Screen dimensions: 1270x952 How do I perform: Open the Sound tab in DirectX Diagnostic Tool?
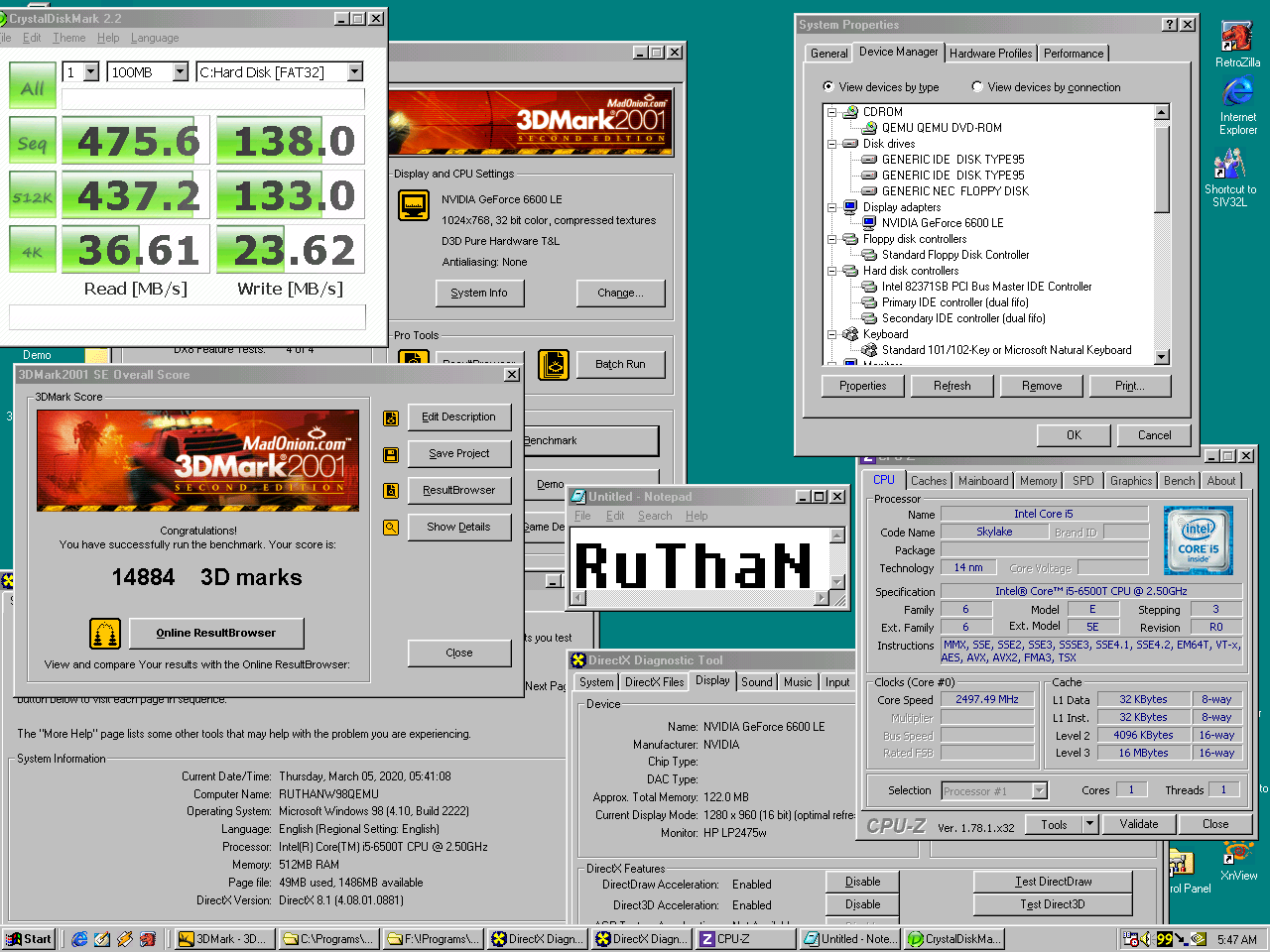[x=757, y=682]
